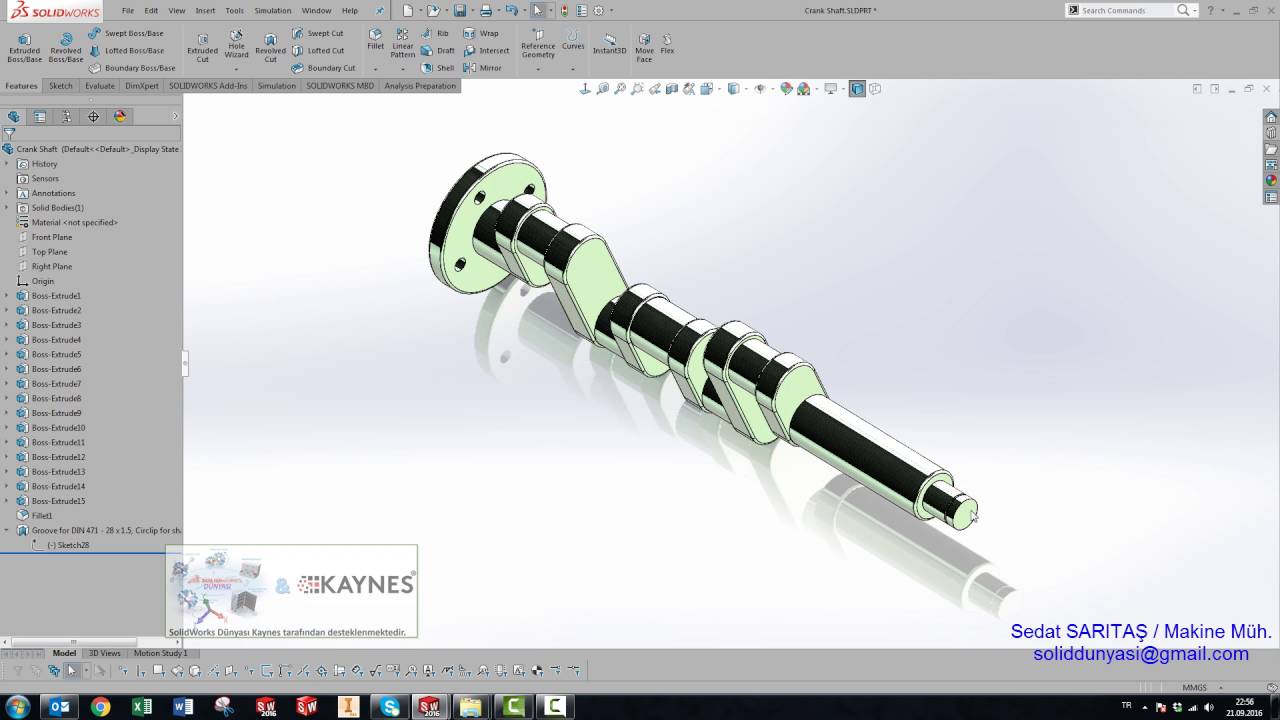
Task: Open the Edit Appearance color icon
Action: 786,89
